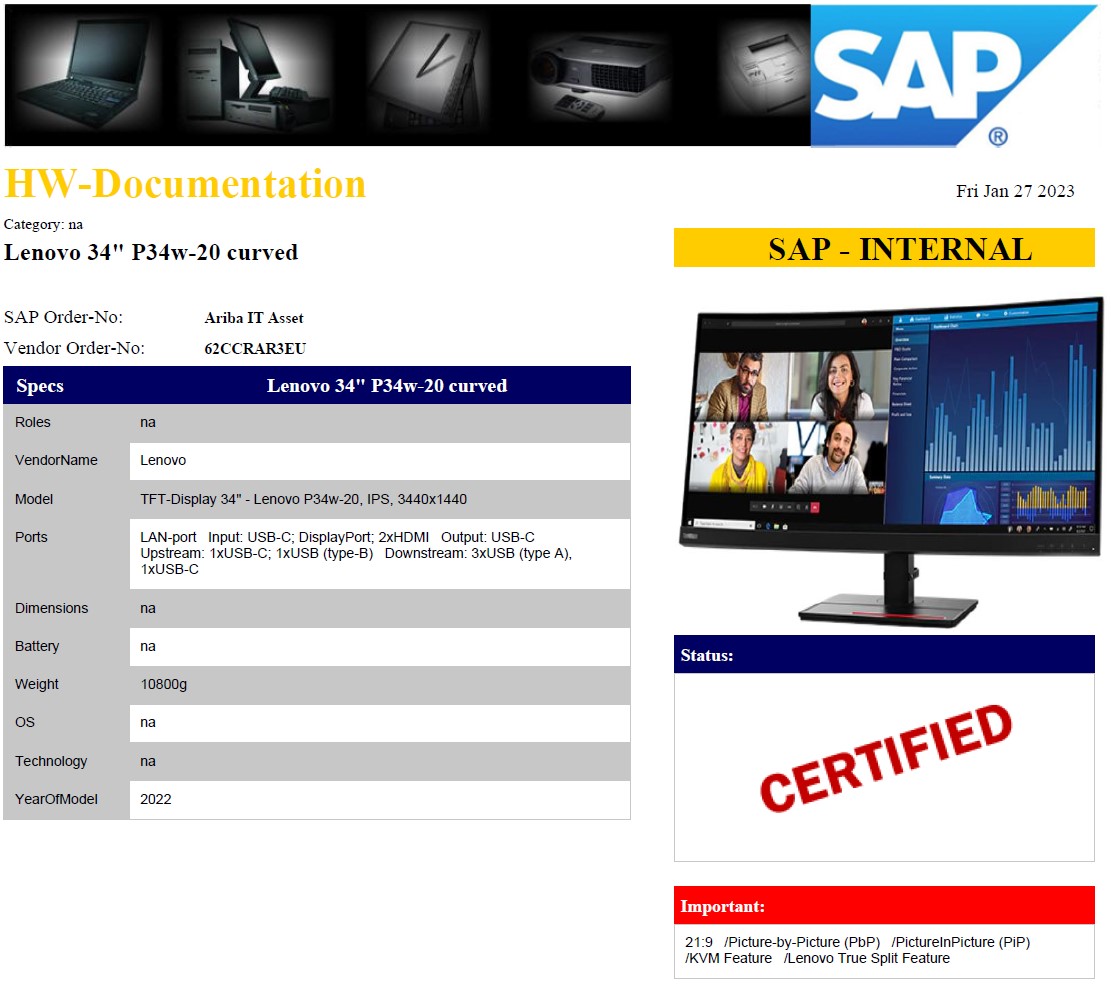Click the Lenovo value in VendorName row

163,460
